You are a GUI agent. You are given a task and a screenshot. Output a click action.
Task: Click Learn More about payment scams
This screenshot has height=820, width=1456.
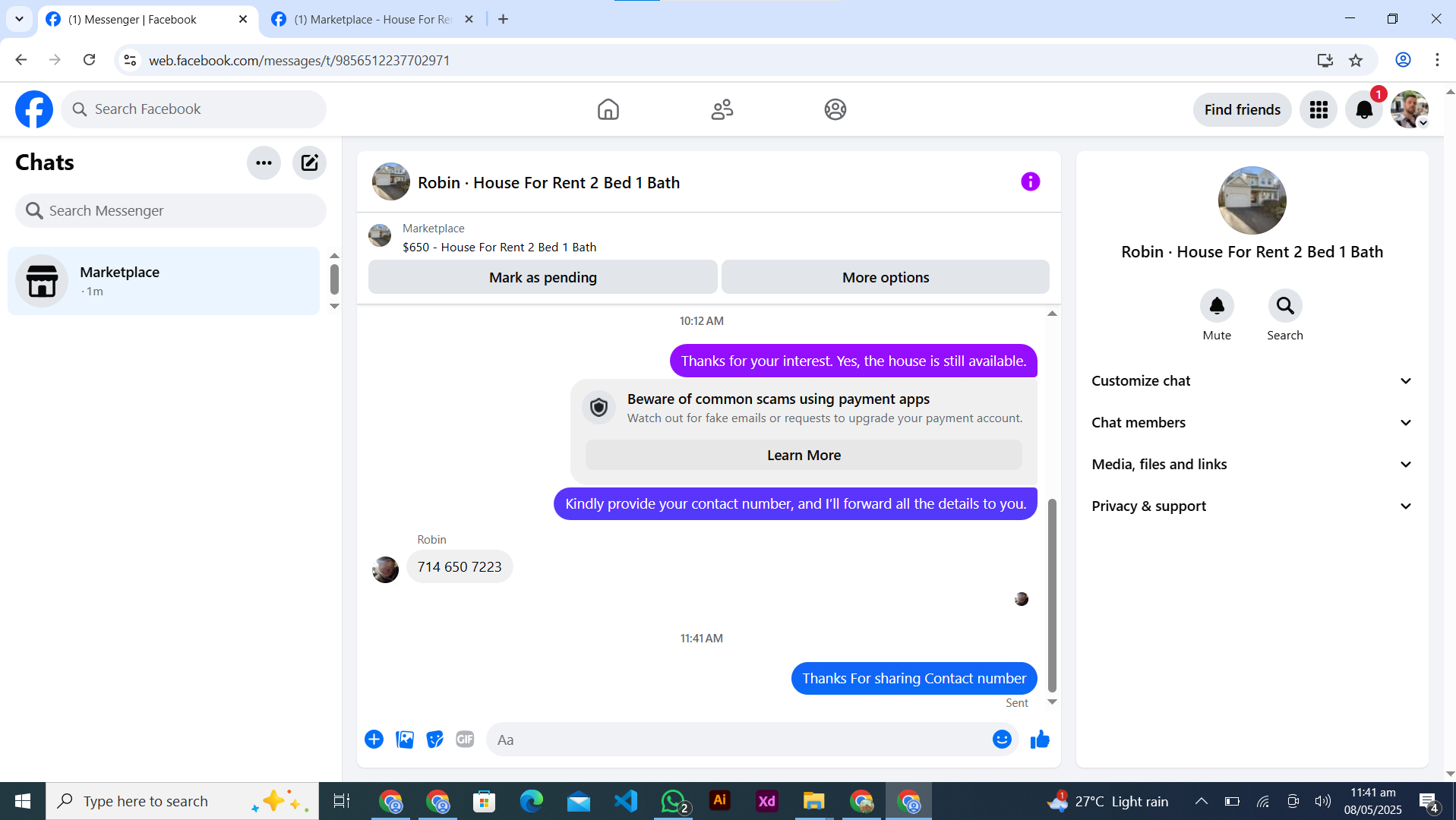click(x=804, y=456)
